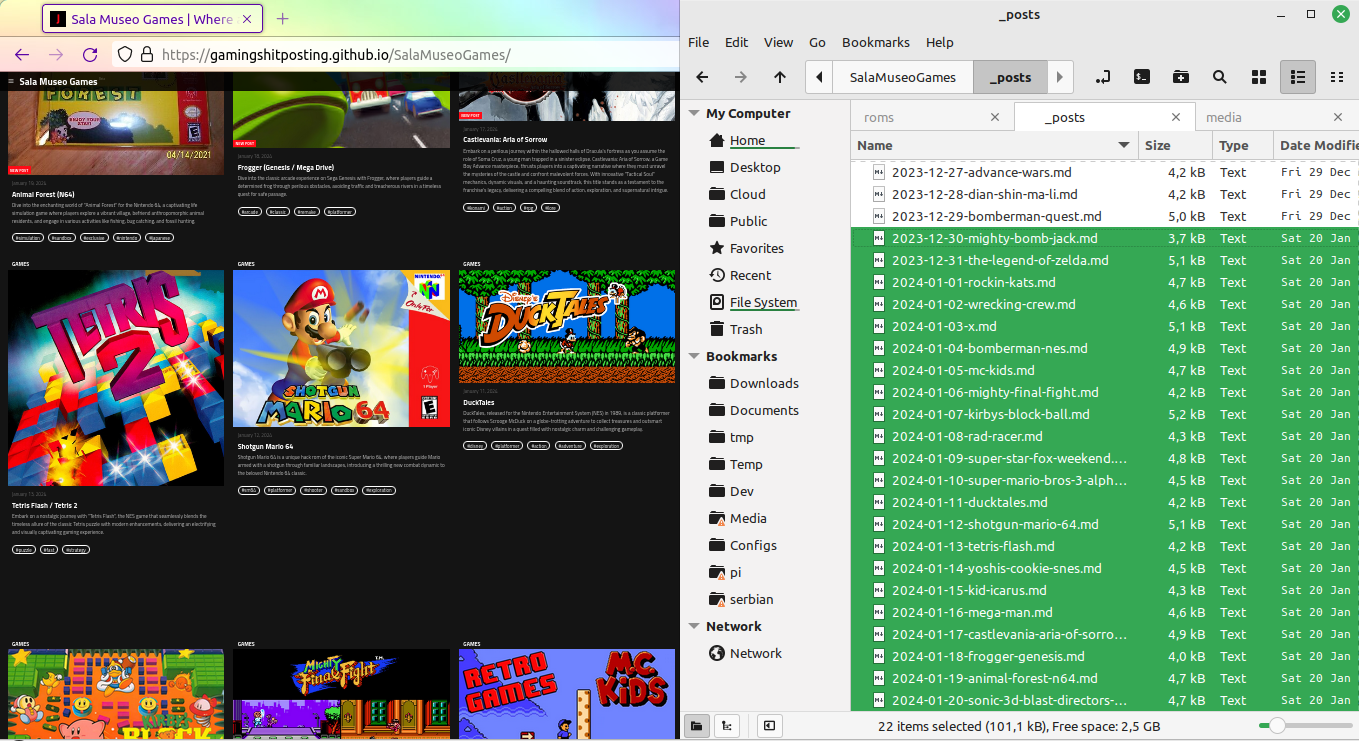Image resolution: width=1359 pixels, height=741 pixels.
Task: Collapse the Bookmarks sidebar section
Action: pyautogui.click(x=695, y=357)
